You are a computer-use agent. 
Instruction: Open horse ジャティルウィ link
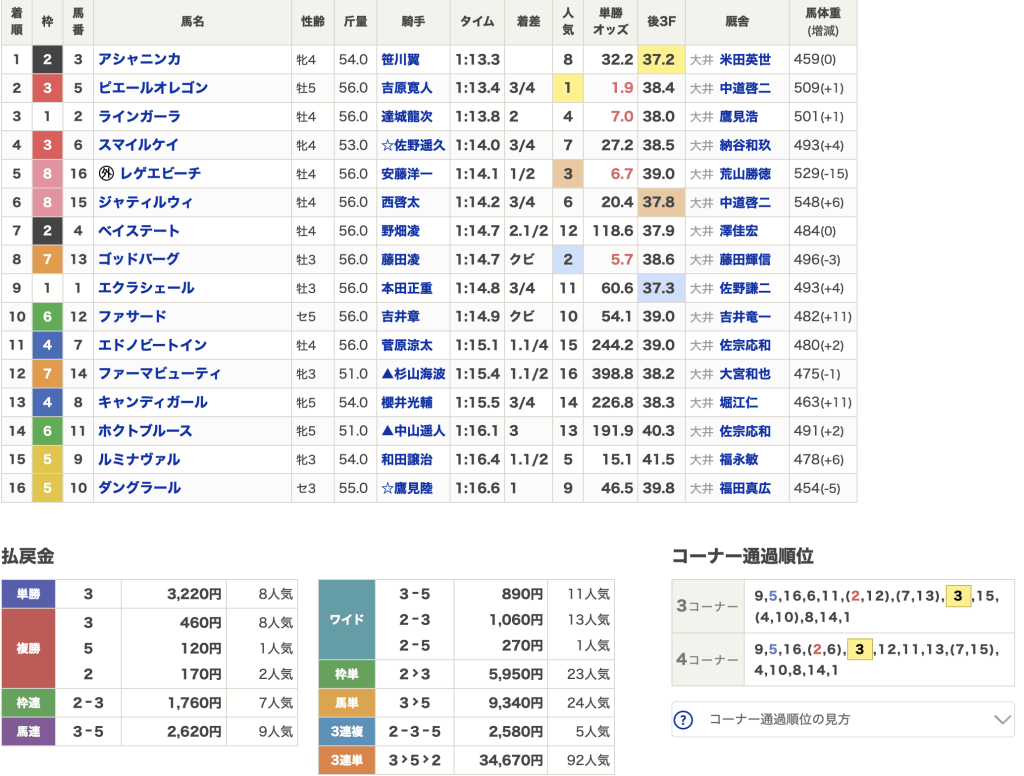146,202
